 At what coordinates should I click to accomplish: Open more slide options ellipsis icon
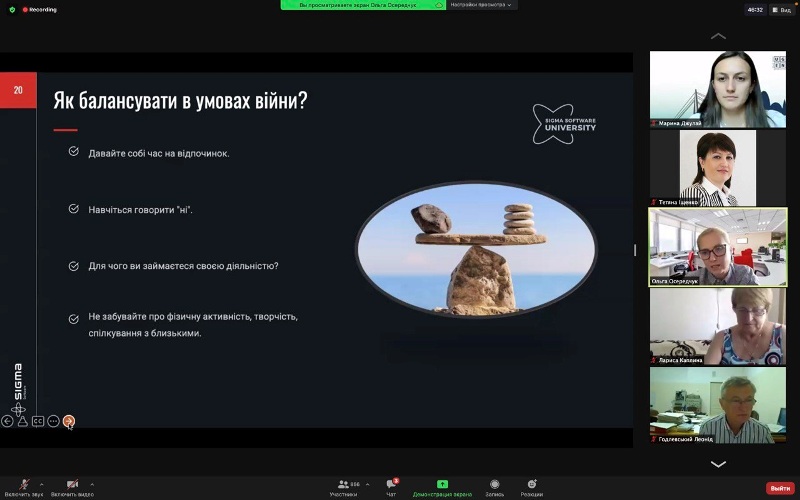click(53, 421)
